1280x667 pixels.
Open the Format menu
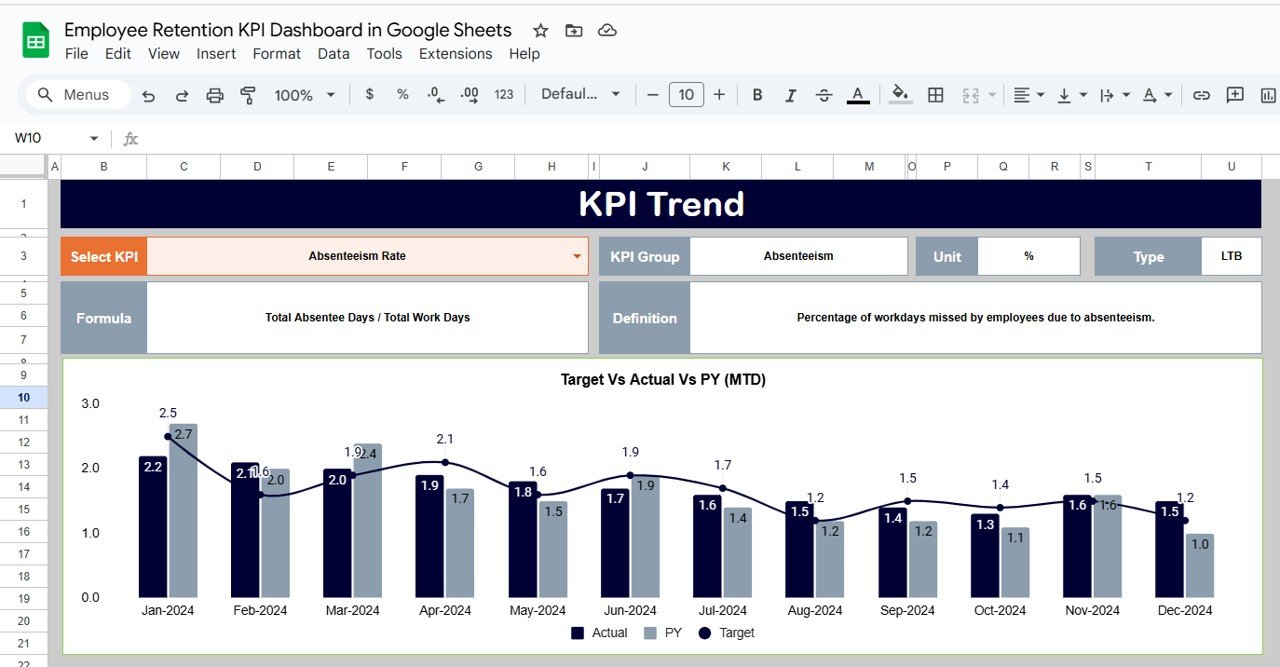(x=276, y=54)
